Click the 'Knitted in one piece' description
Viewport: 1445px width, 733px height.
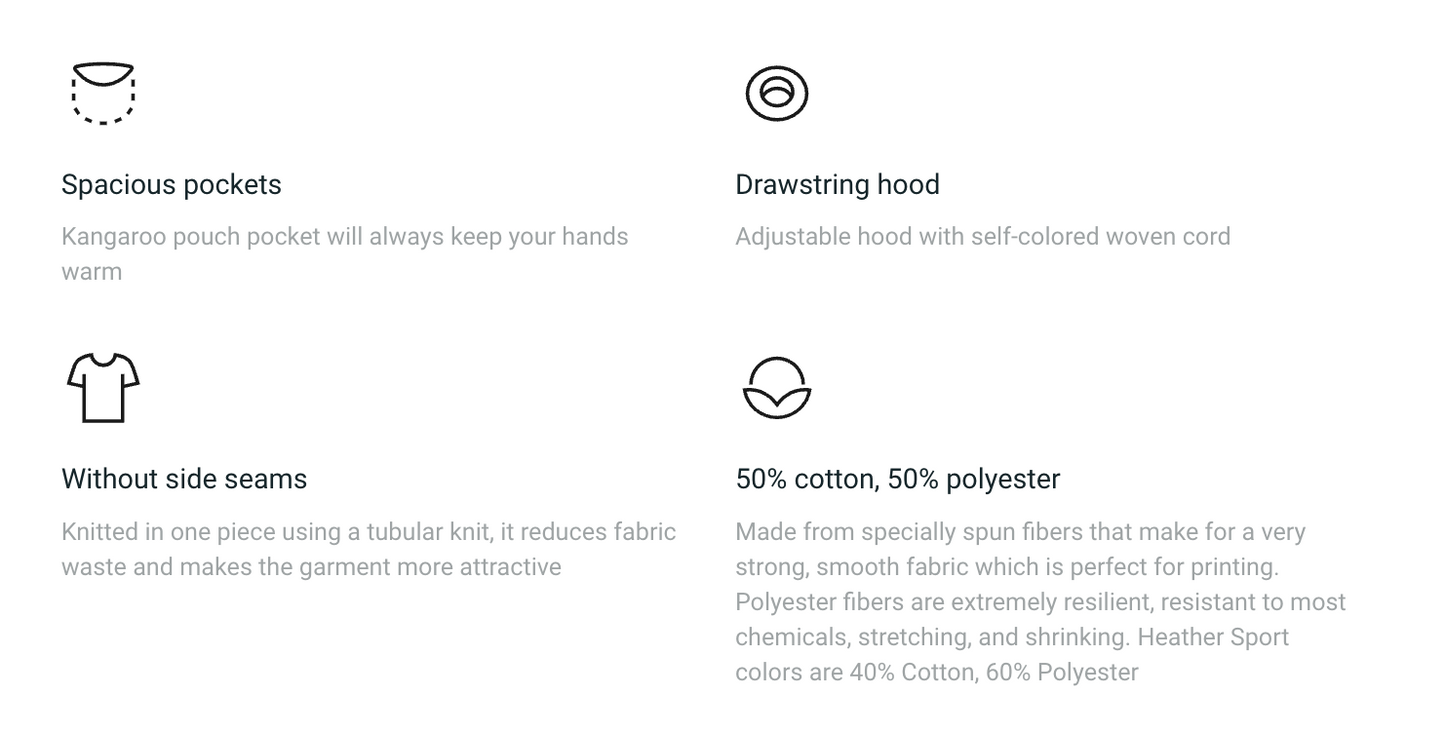coord(369,549)
